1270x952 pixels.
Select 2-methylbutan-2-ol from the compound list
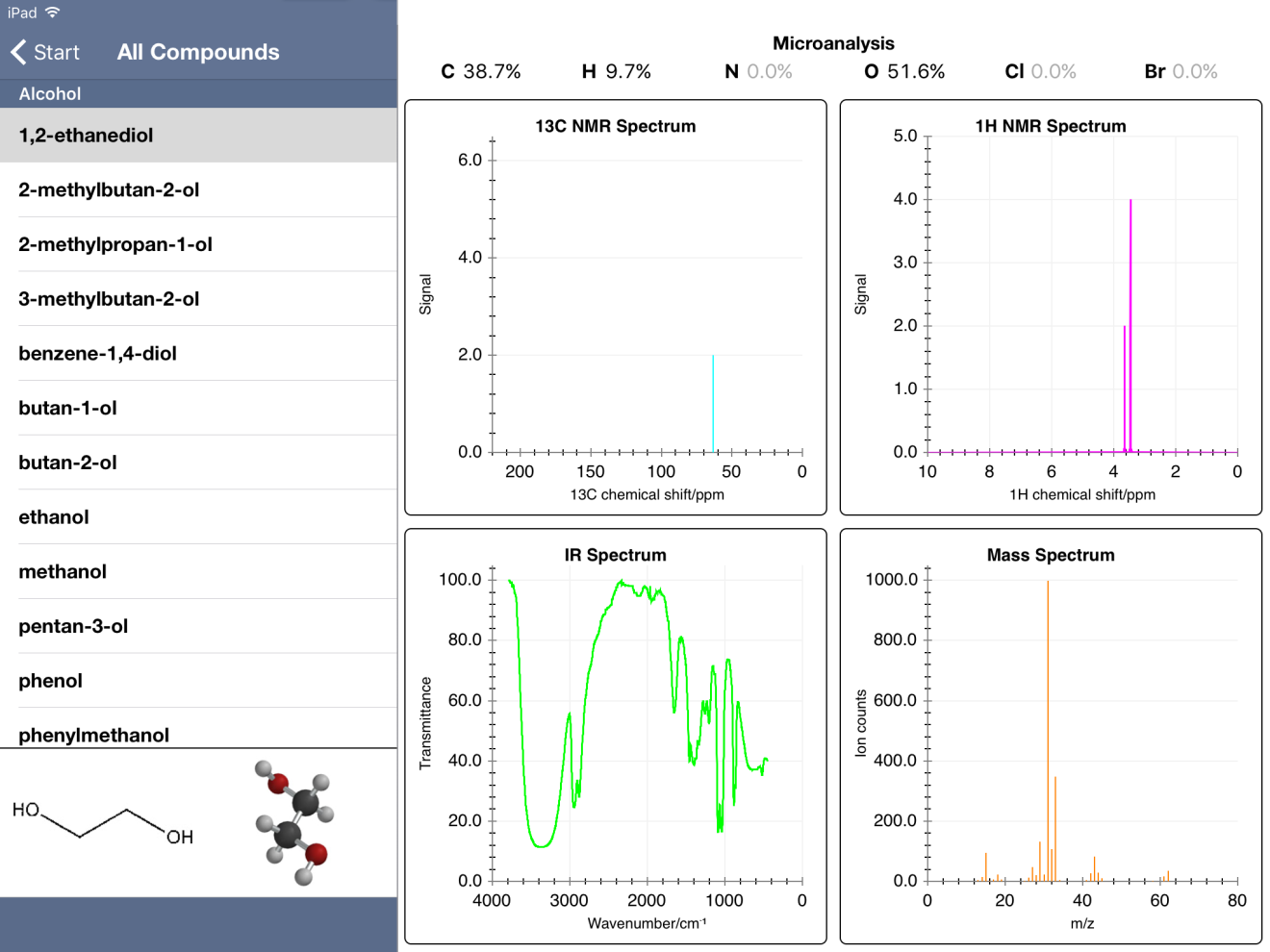point(109,189)
